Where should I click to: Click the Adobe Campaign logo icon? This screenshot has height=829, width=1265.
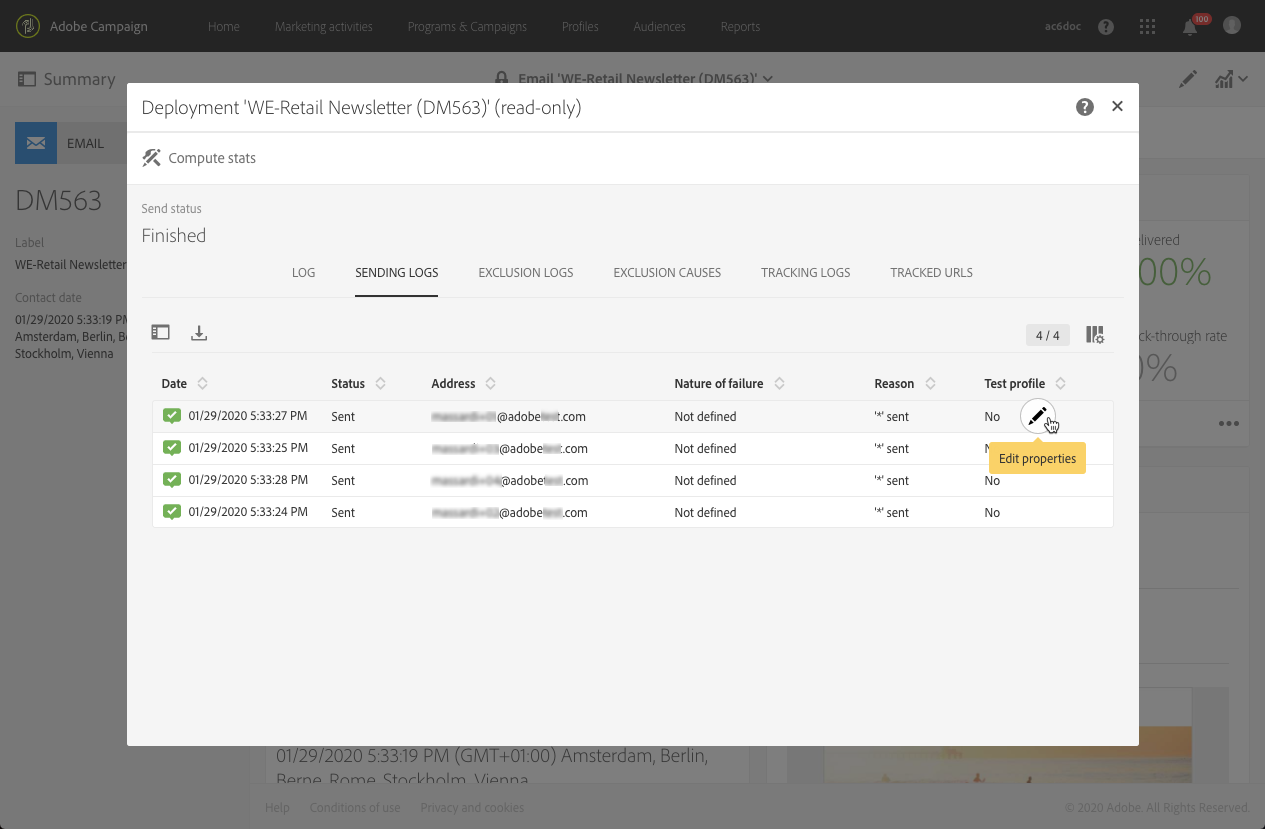[29, 26]
